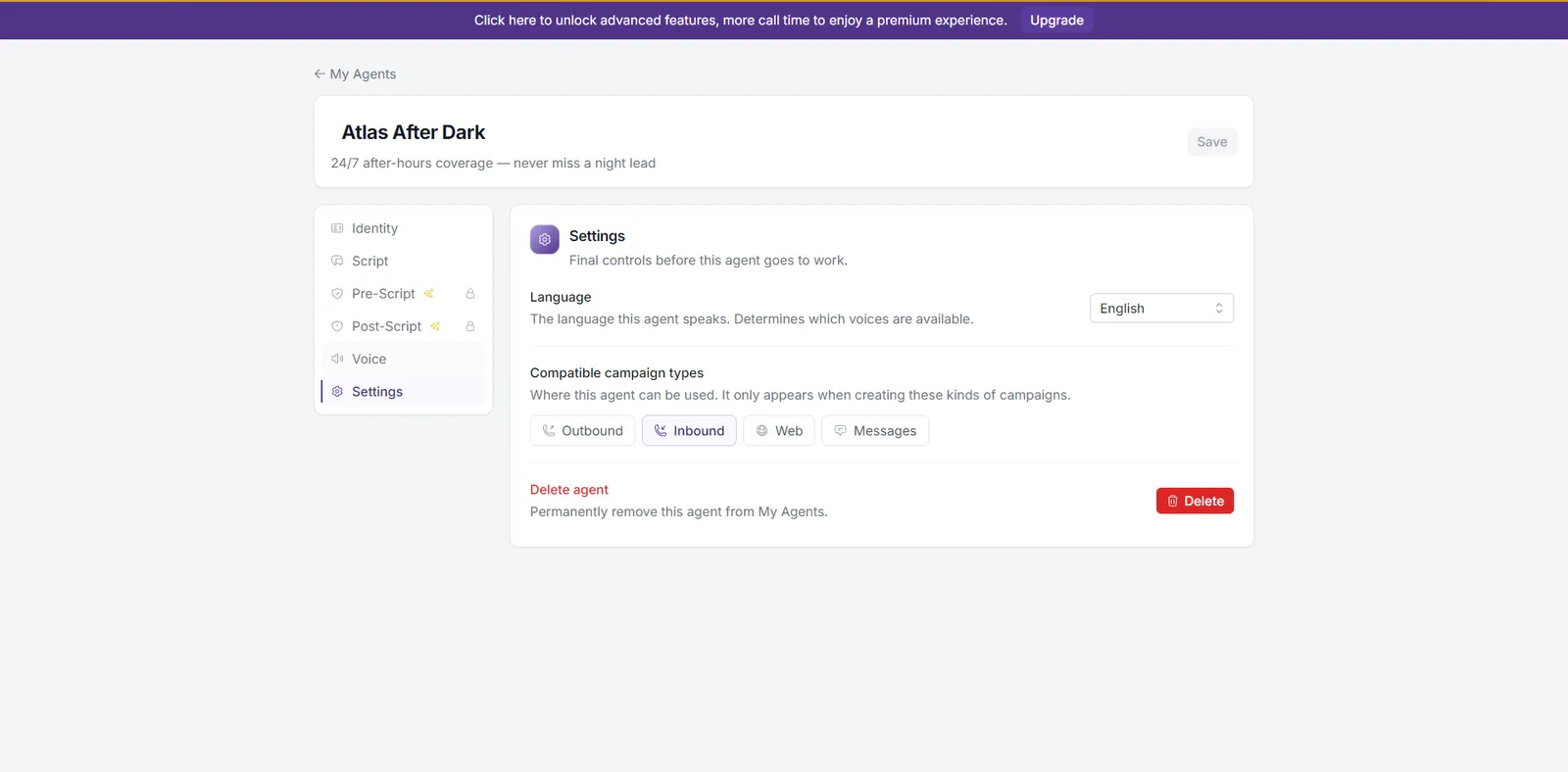Click the sparkle icon next to Pre-Script
Viewport: 1568px width, 772px height.
tap(428, 294)
